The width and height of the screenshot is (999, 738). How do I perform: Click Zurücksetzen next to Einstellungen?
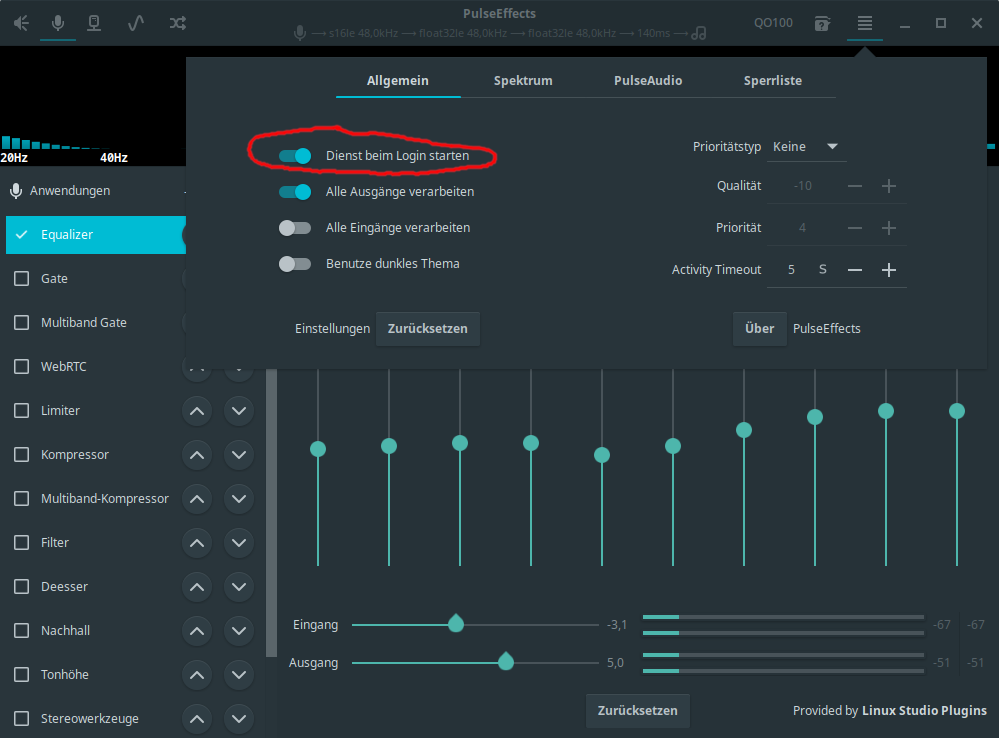[x=427, y=329]
